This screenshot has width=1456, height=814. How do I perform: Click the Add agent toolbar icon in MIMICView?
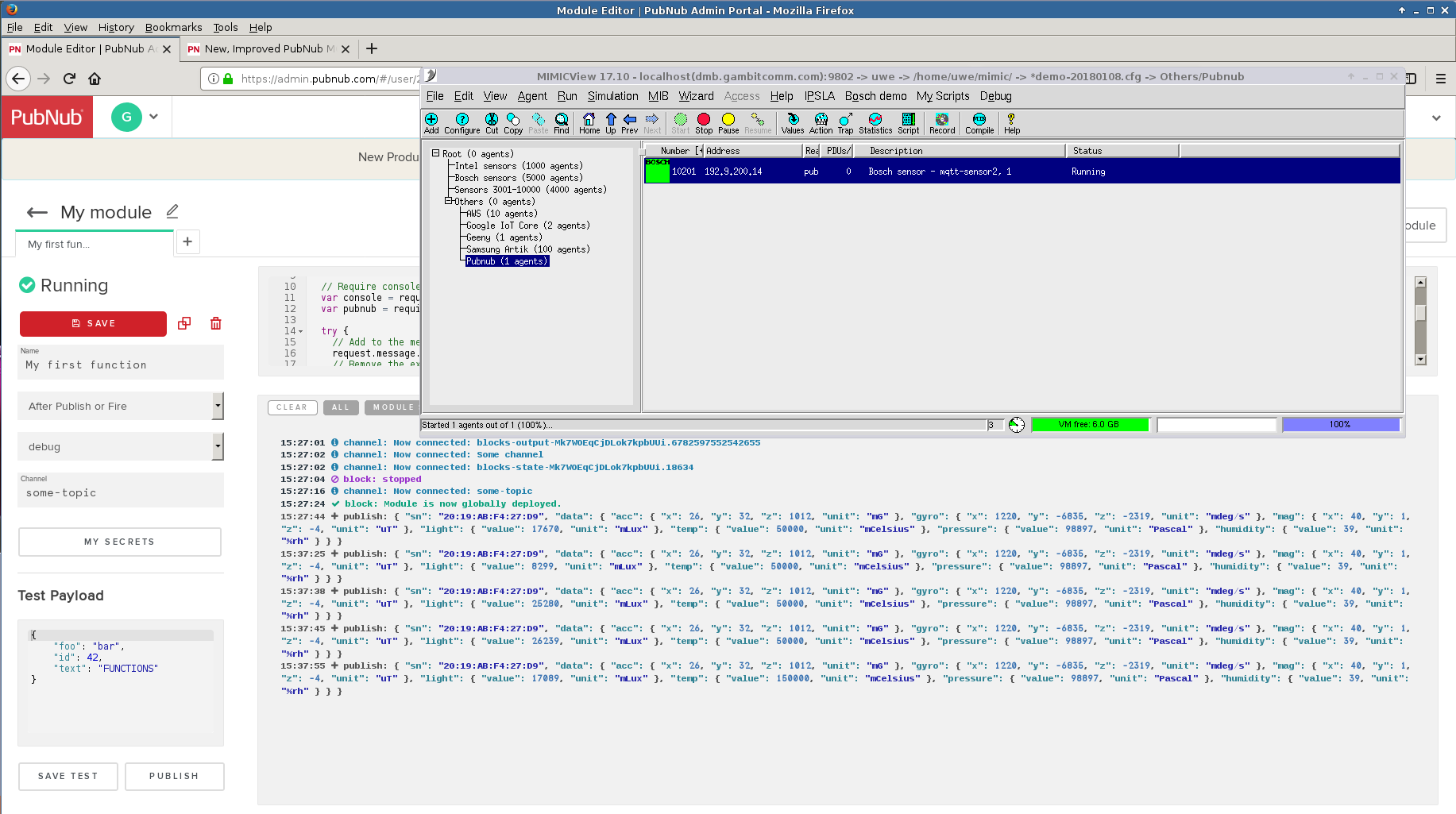click(x=431, y=123)
